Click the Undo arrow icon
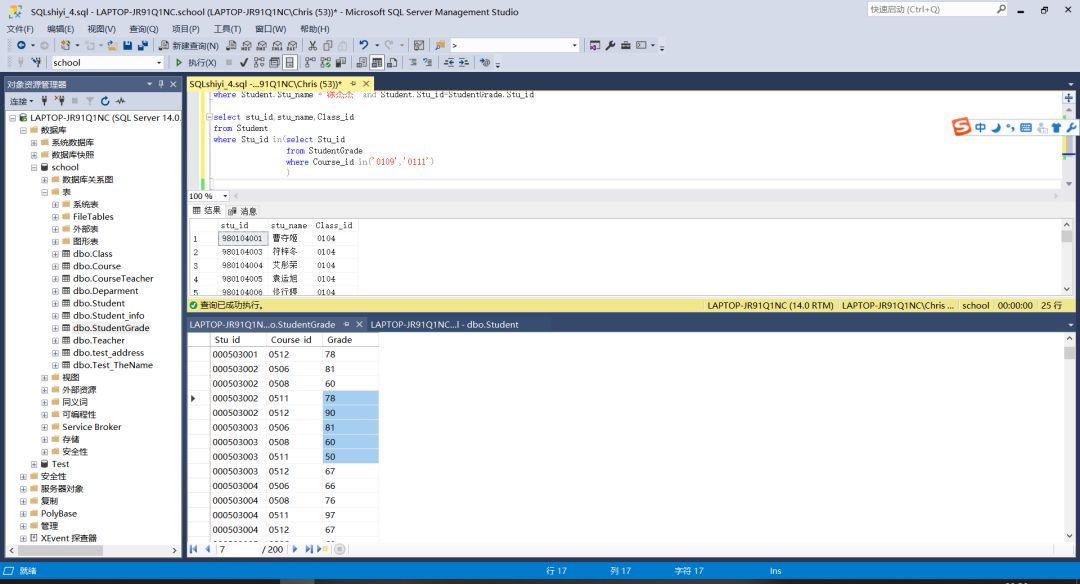Image resolution: width=1080 pixels, height=584 pixels. [364, 46]
